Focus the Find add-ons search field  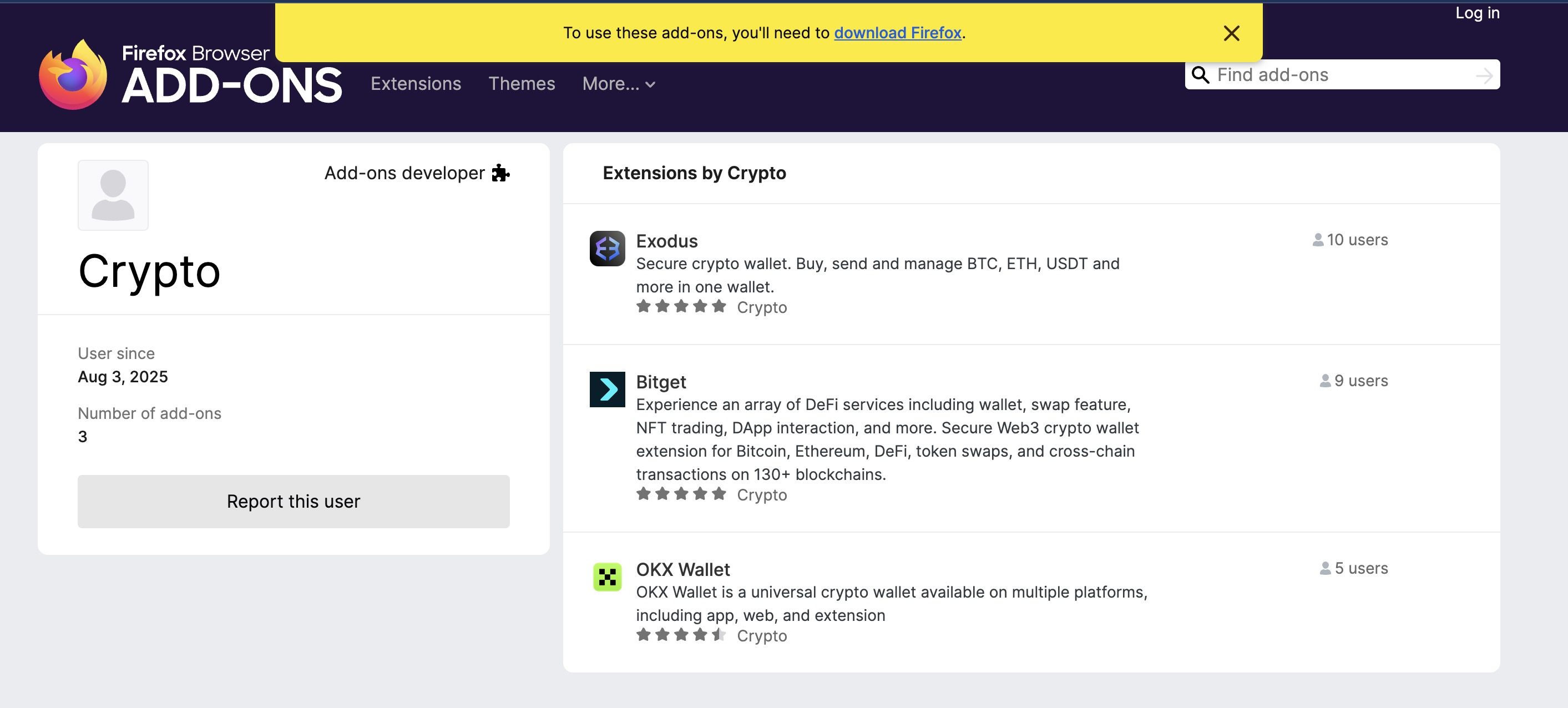tap(1339, 75)
